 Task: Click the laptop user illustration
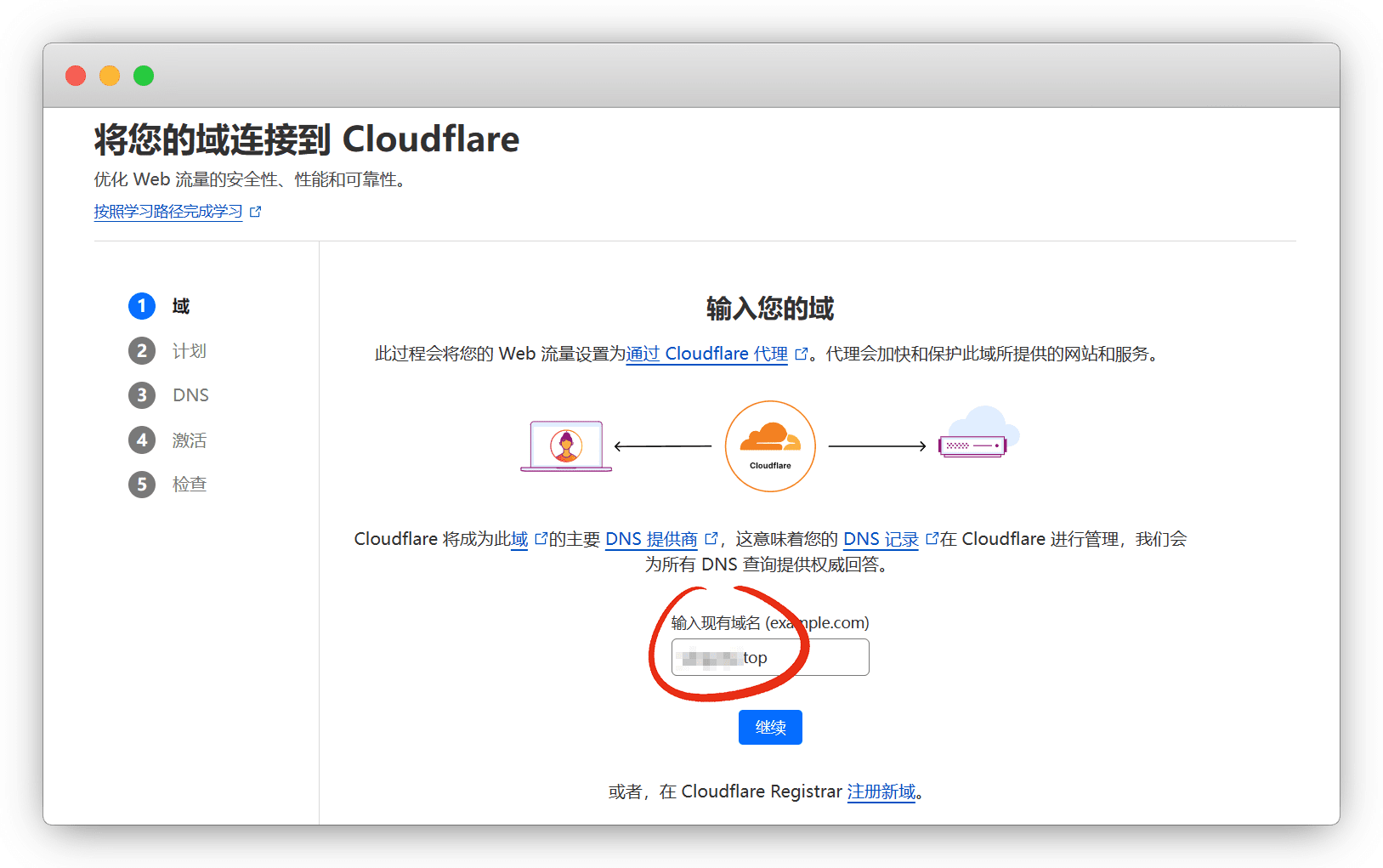click(x=566, y=446)
